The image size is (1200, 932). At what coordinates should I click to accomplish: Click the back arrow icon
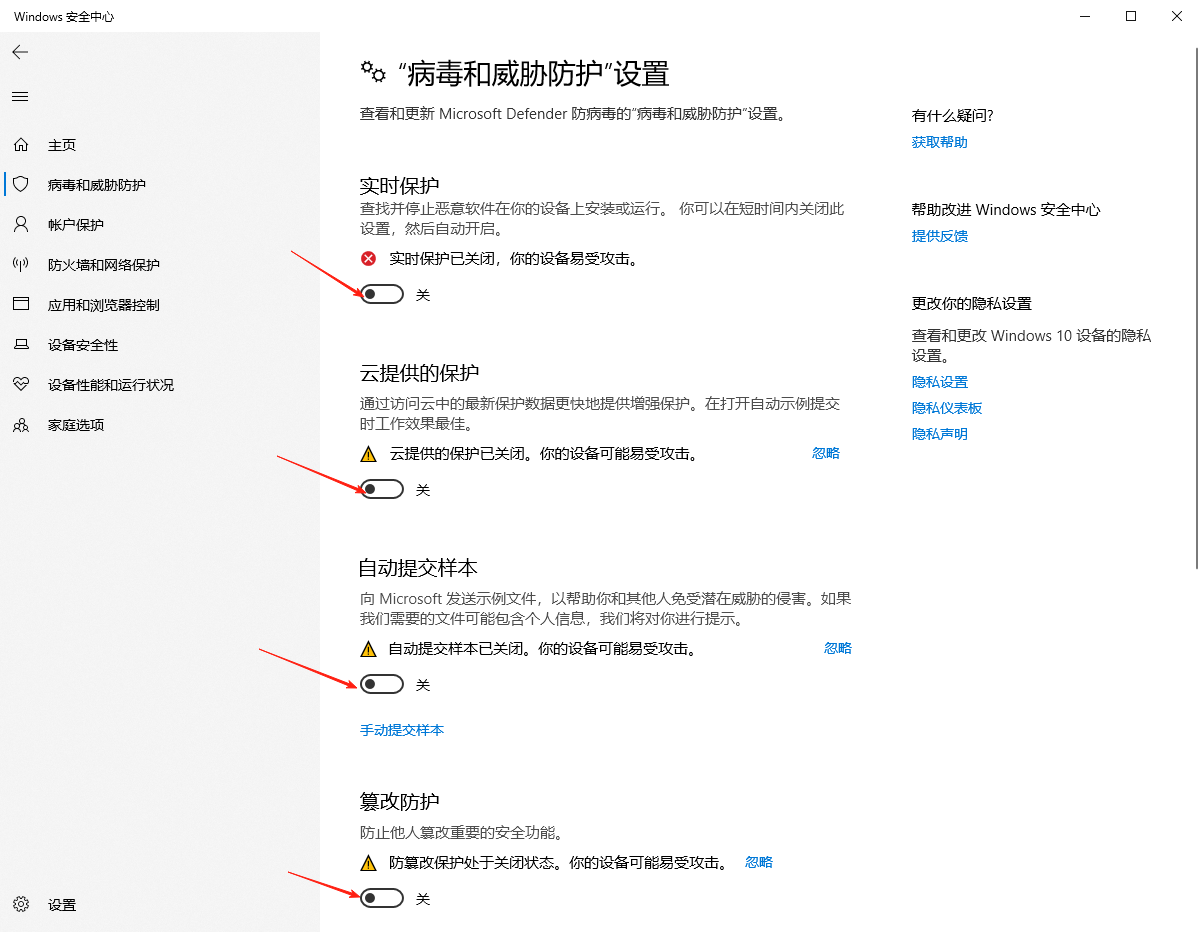point(20,52)
